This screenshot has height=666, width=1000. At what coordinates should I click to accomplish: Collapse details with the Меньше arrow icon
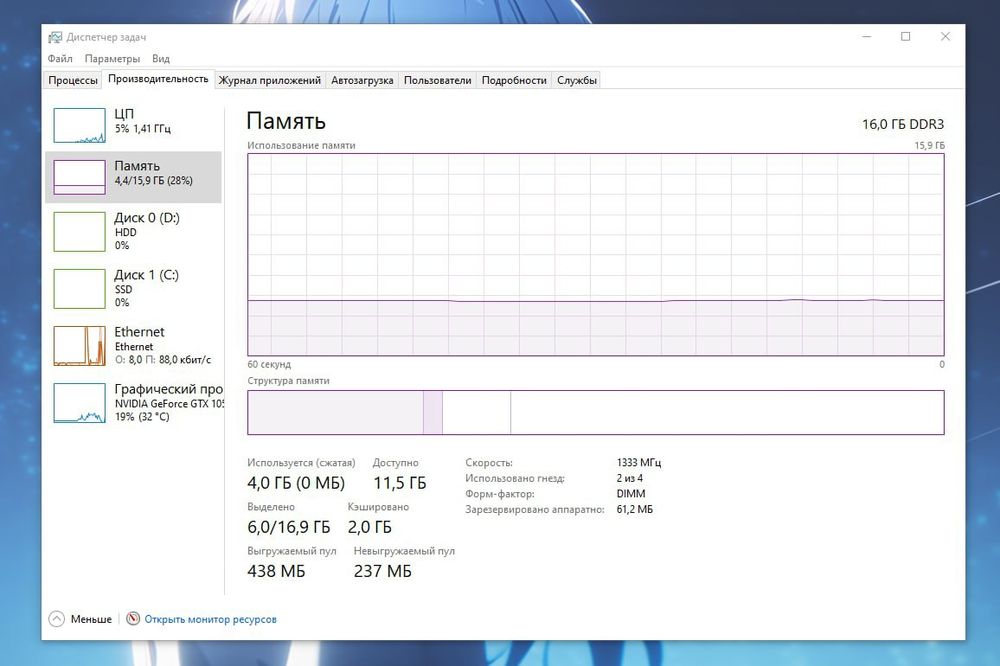pyautogui.click(x=57, y=619)
